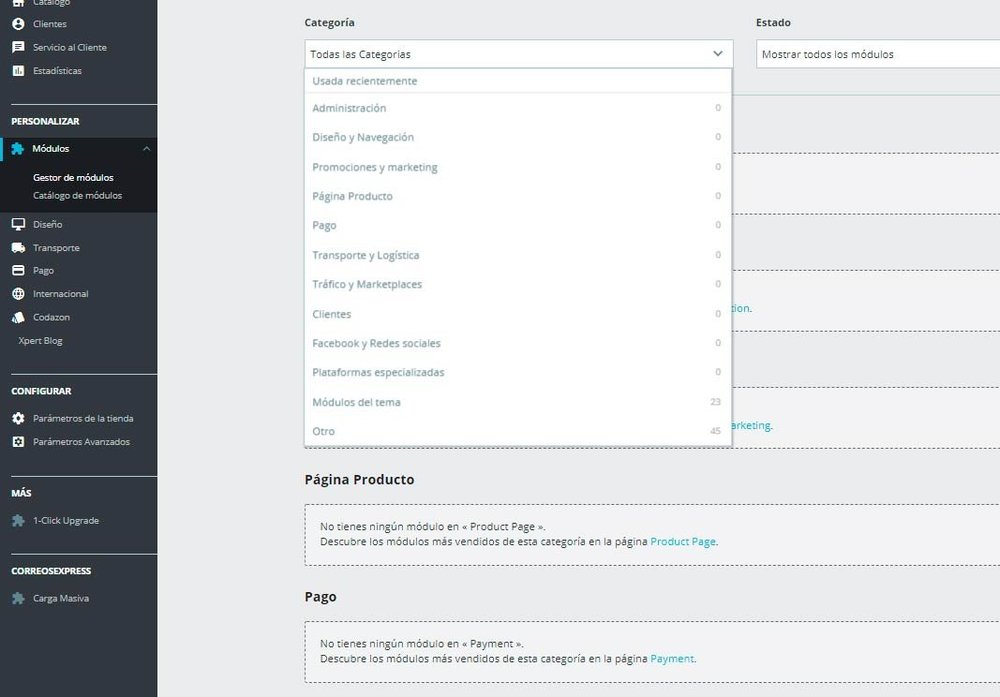The height and width of the screenshot is (697, 1000).
Task: Select Administración category option
Action: [x=518, y=108]
